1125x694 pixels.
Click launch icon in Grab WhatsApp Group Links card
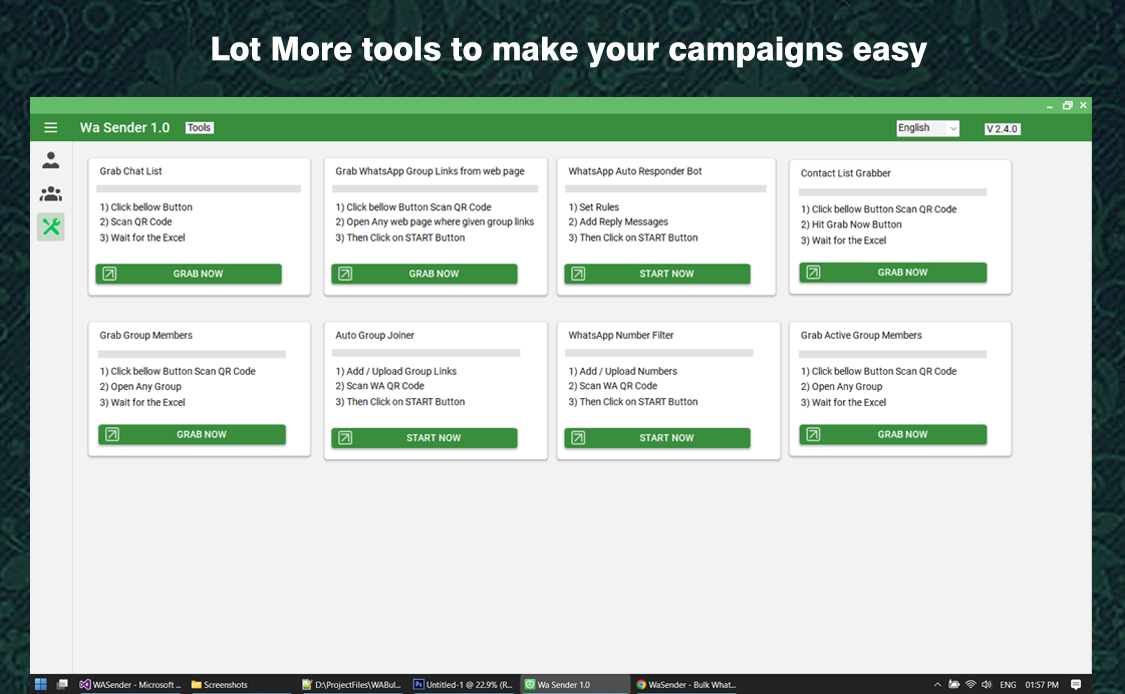pyautogui.click(x=345, y=273)
